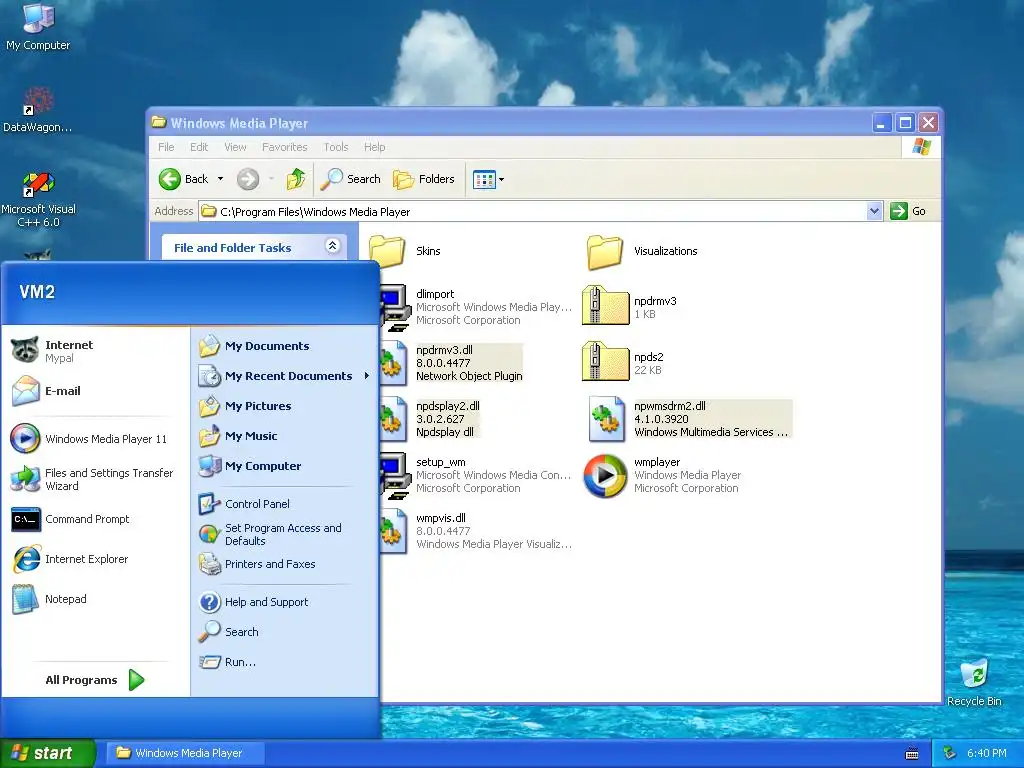The width and height of the screenshot is (1024, 768).
Task: Open Search from the Start menu
Action: tap(285, 632)
